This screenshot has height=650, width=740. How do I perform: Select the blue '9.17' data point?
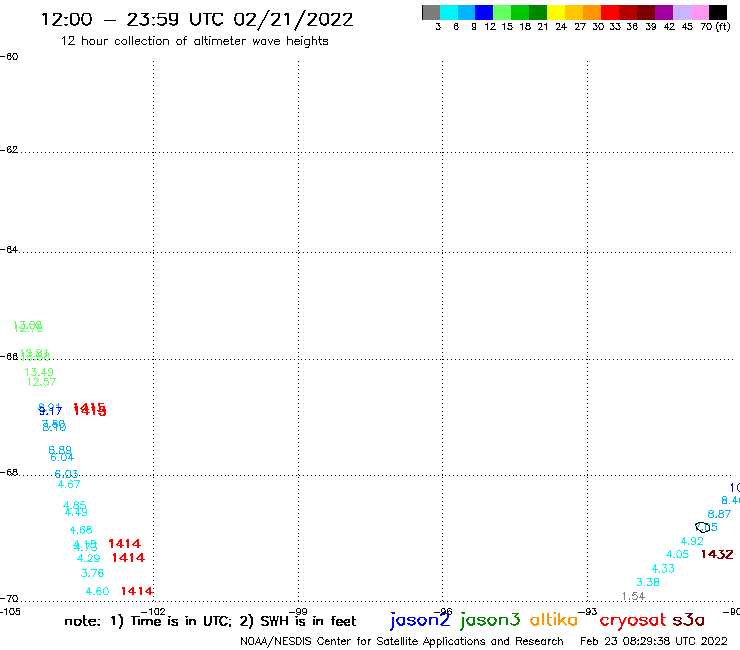[x=50, y=412]
